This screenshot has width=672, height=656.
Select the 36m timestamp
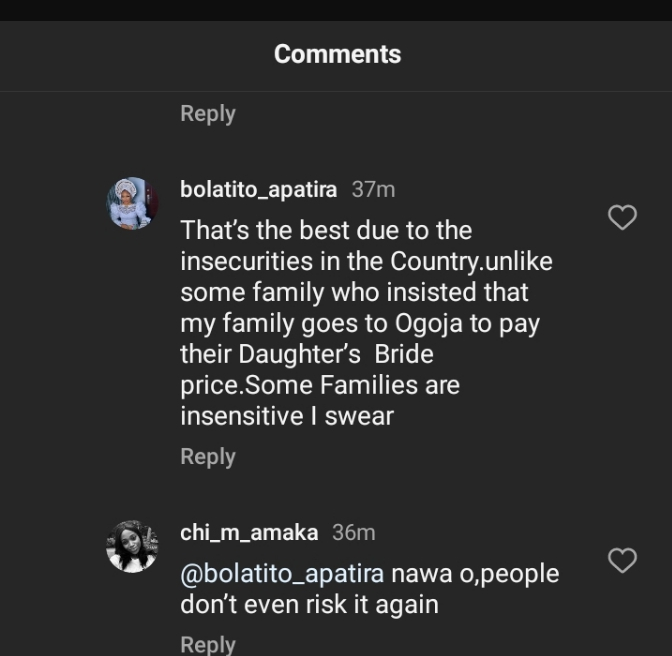[x=353, y=533]
